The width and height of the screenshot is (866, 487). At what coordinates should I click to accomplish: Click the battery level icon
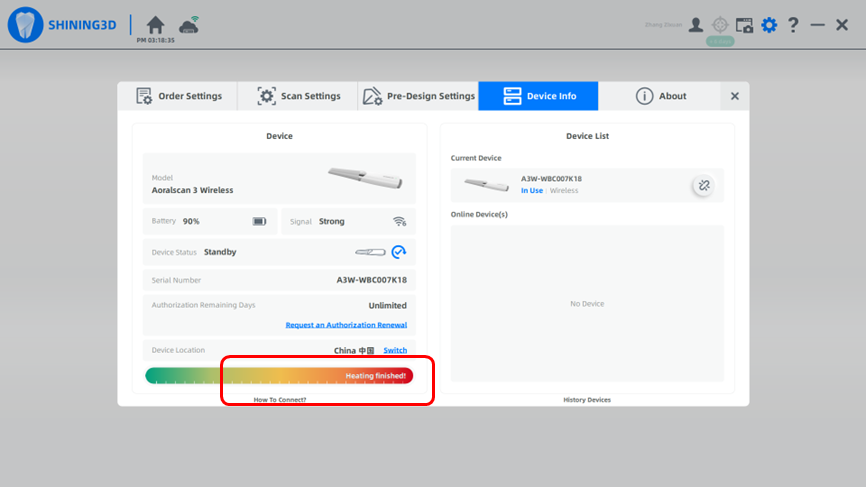[259, 221]
